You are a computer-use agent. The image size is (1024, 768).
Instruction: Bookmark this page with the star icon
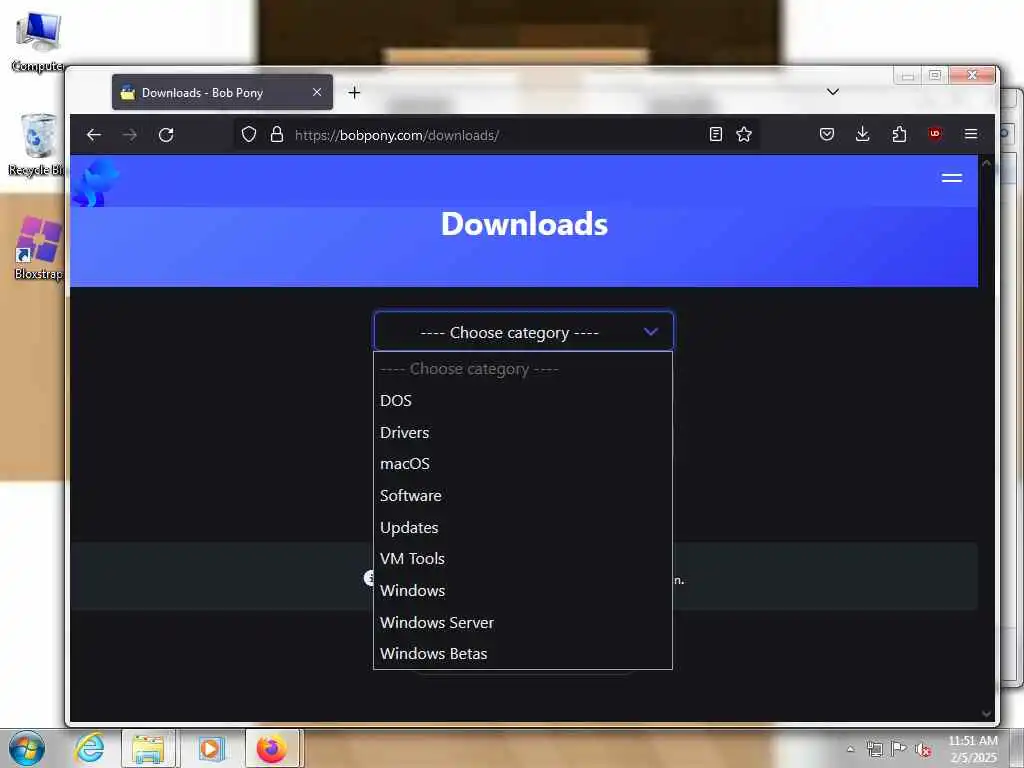coord(744,135)
